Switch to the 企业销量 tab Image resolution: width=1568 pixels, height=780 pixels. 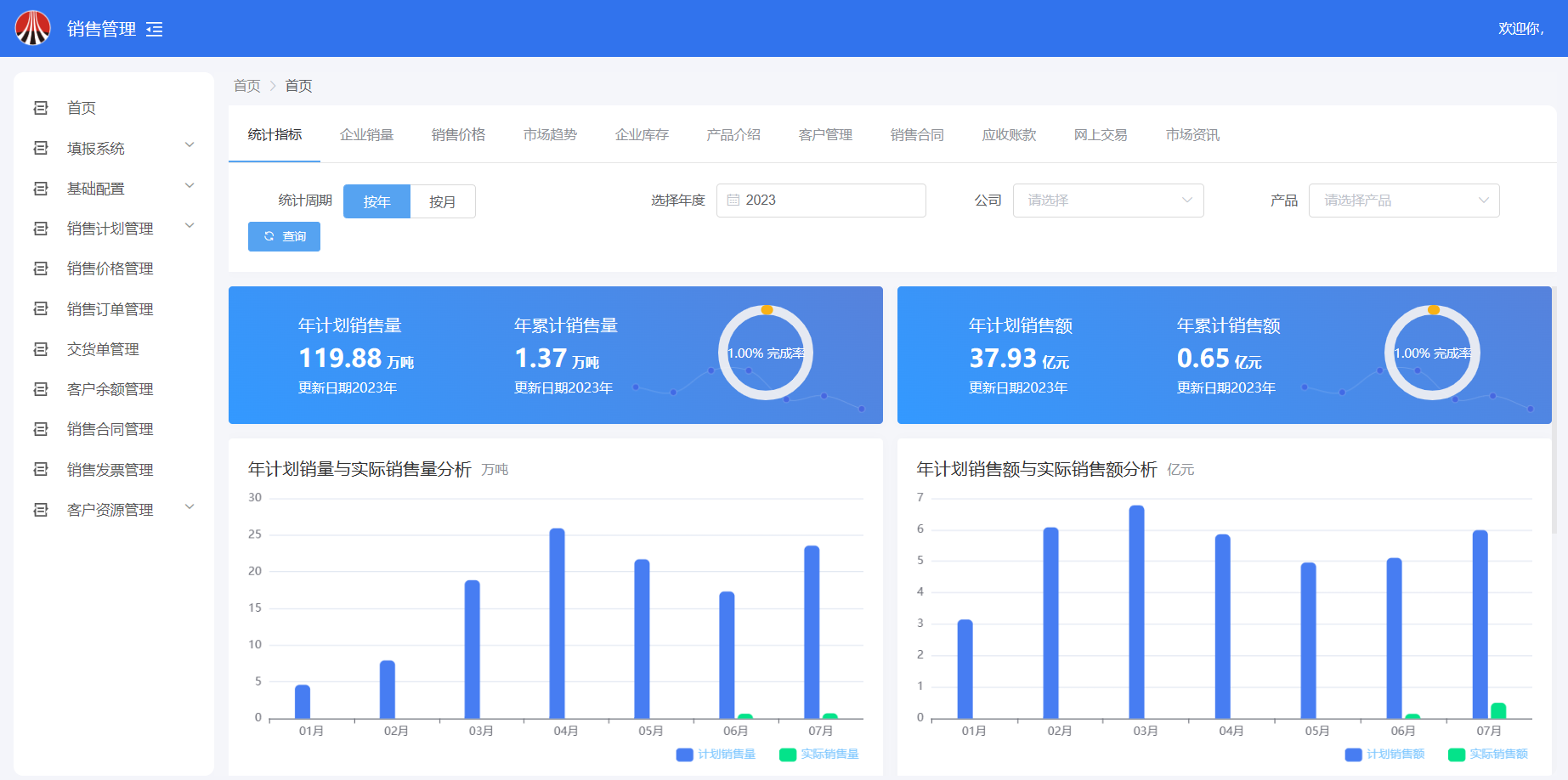click(x=366, y=135)
